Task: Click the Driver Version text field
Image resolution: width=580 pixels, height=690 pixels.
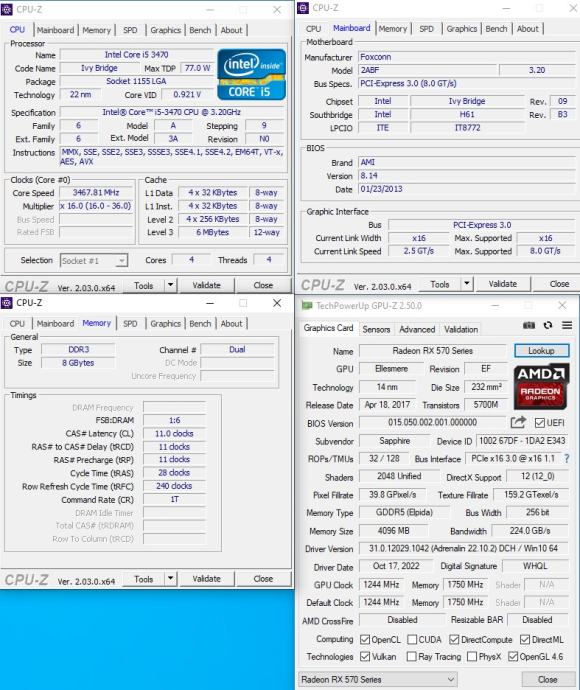Action: pos(464,548)
